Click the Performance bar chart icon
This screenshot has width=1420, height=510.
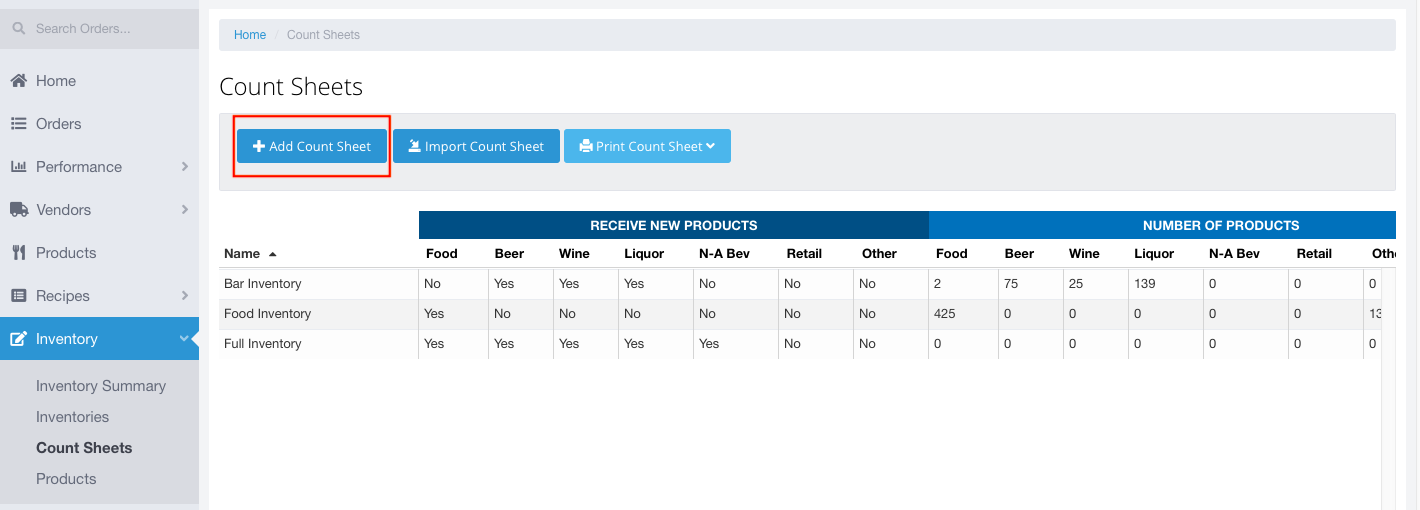pyautogui.click(x=18, y=167)
